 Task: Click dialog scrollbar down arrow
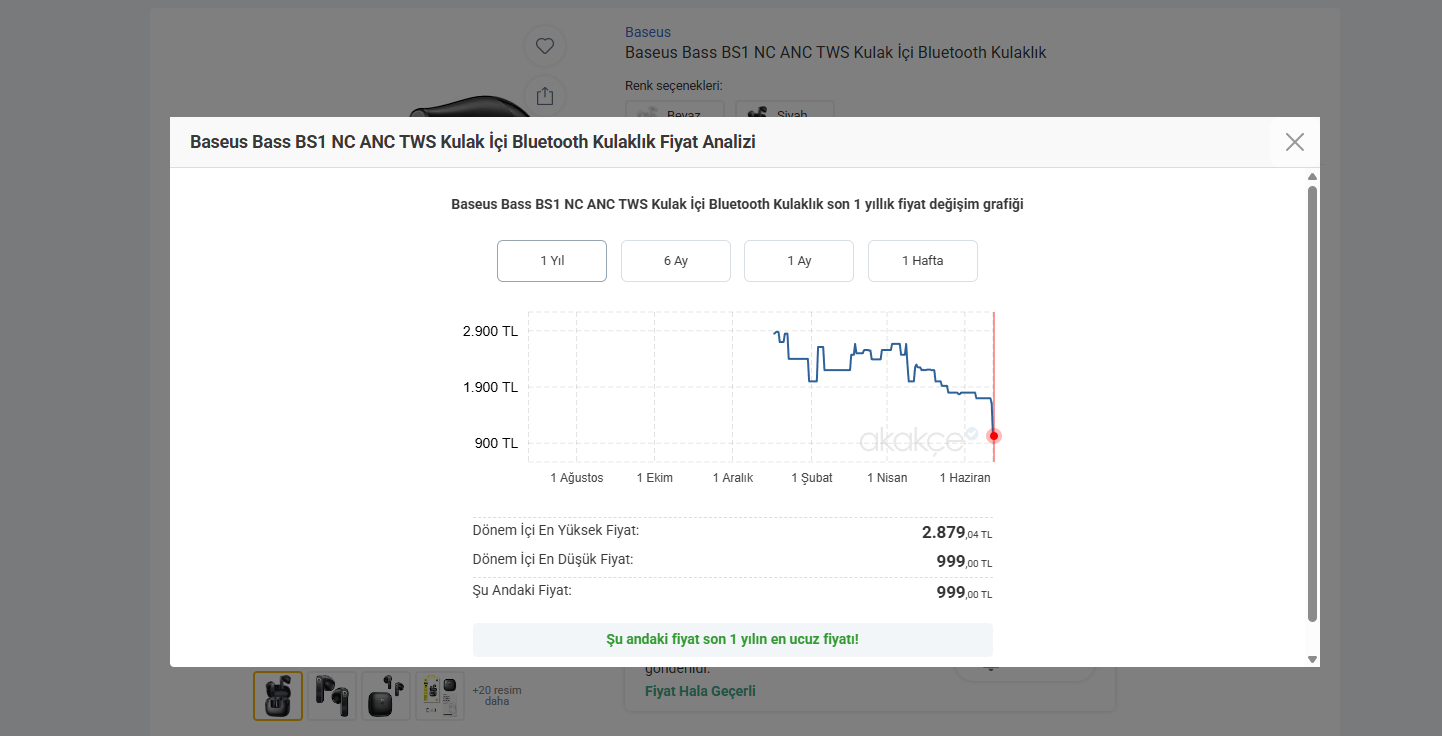pos(1313,659)
